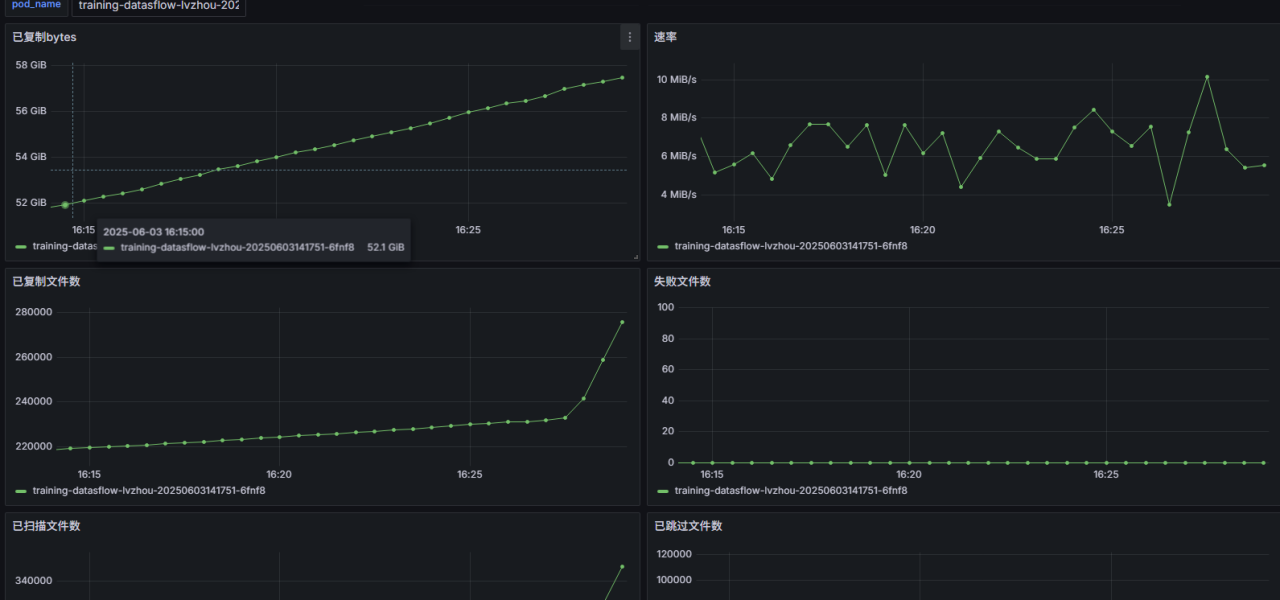1280x600 pixels.
Task: Toggle the truncated legend label in 已复制bytes panel
Action: point(63,246)
